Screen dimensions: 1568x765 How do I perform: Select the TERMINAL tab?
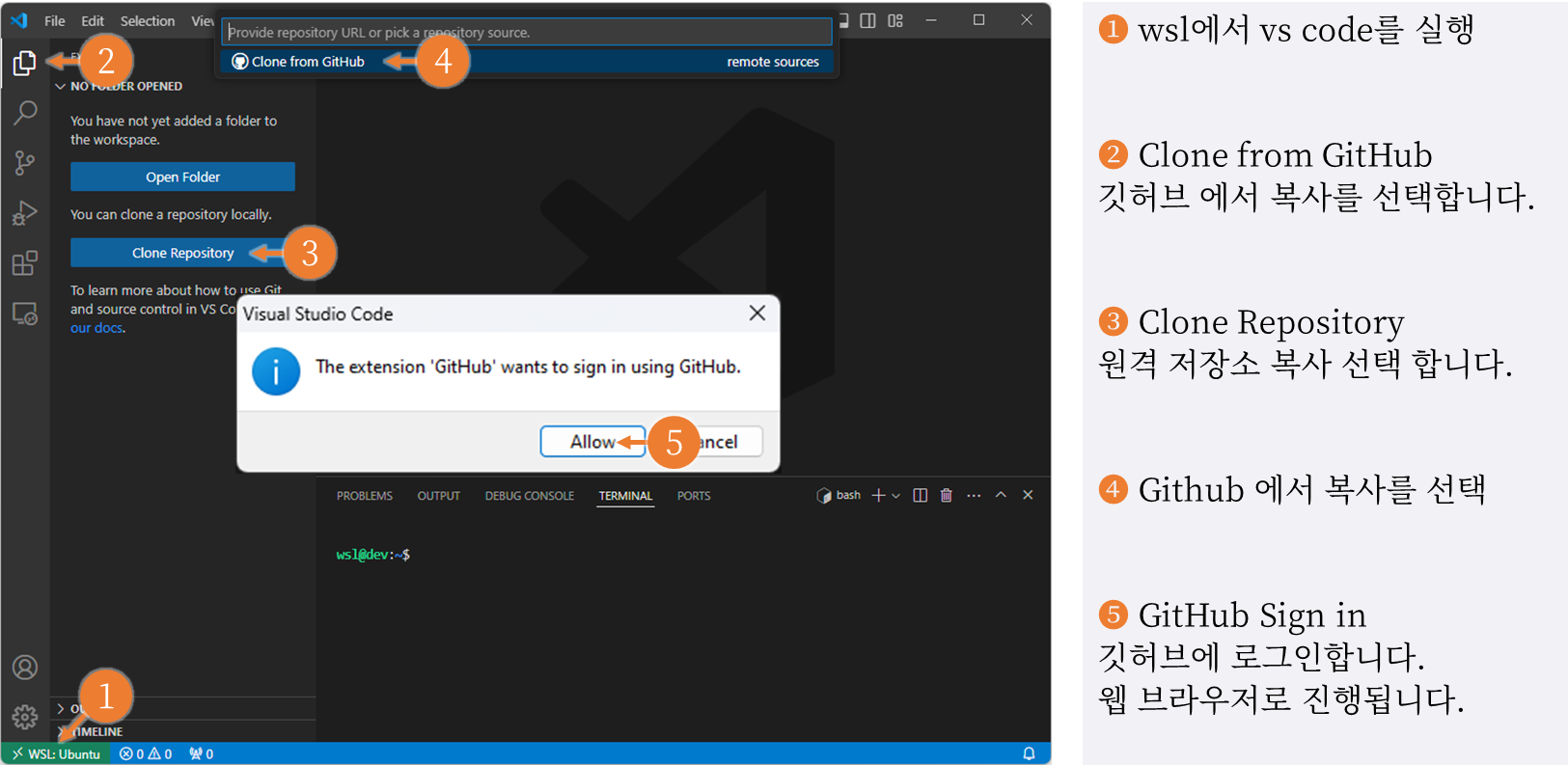625,496
